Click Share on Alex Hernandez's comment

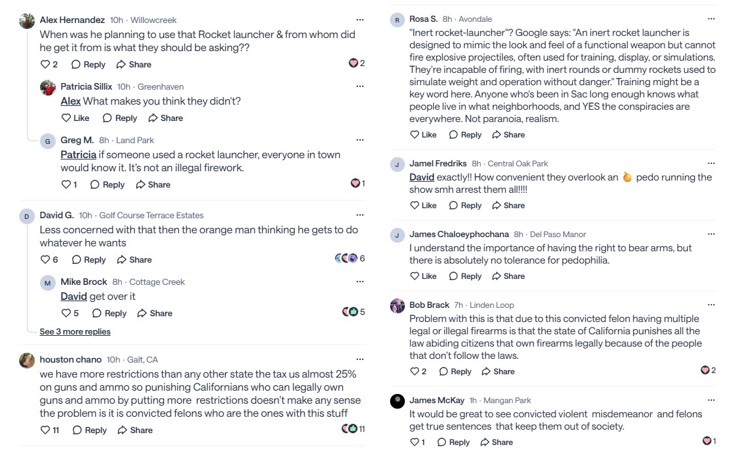click(134, 64)
